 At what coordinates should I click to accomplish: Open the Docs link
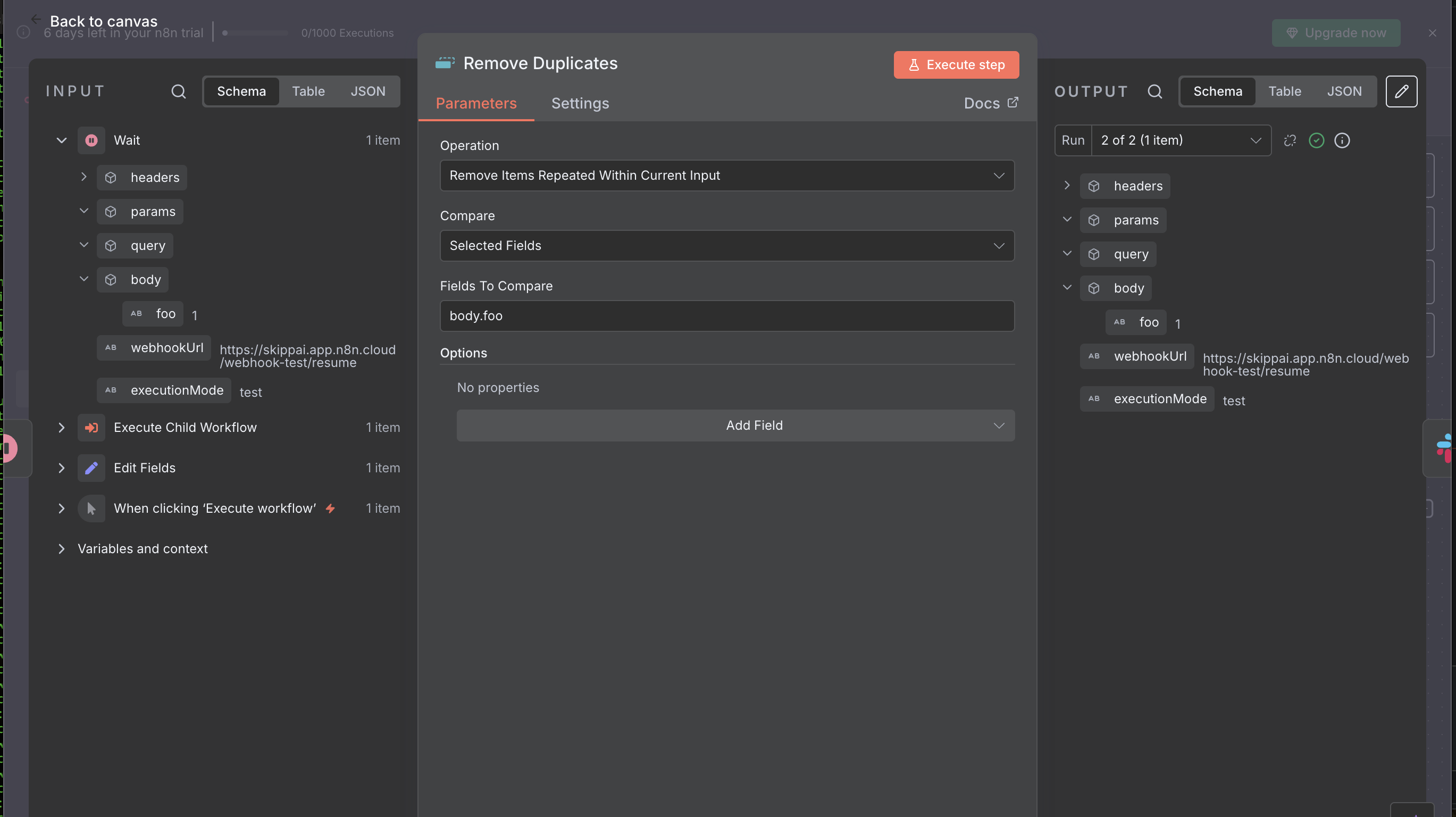[x=990, y=104]
